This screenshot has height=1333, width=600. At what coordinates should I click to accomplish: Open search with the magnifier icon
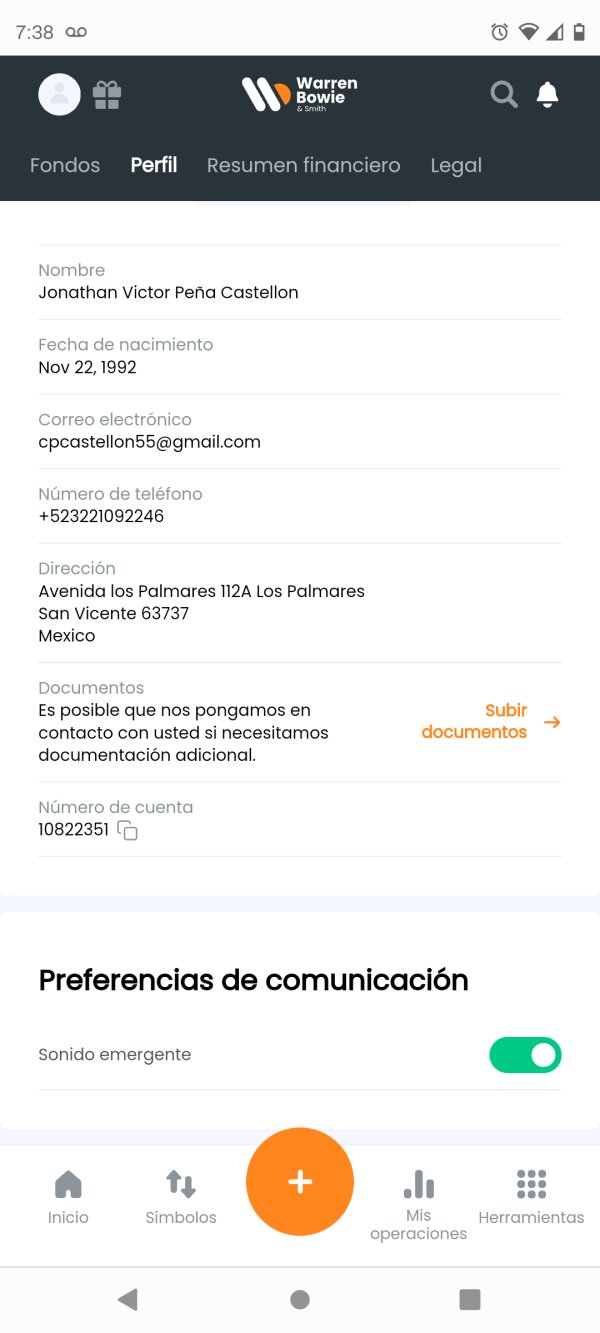coord(504,94)
